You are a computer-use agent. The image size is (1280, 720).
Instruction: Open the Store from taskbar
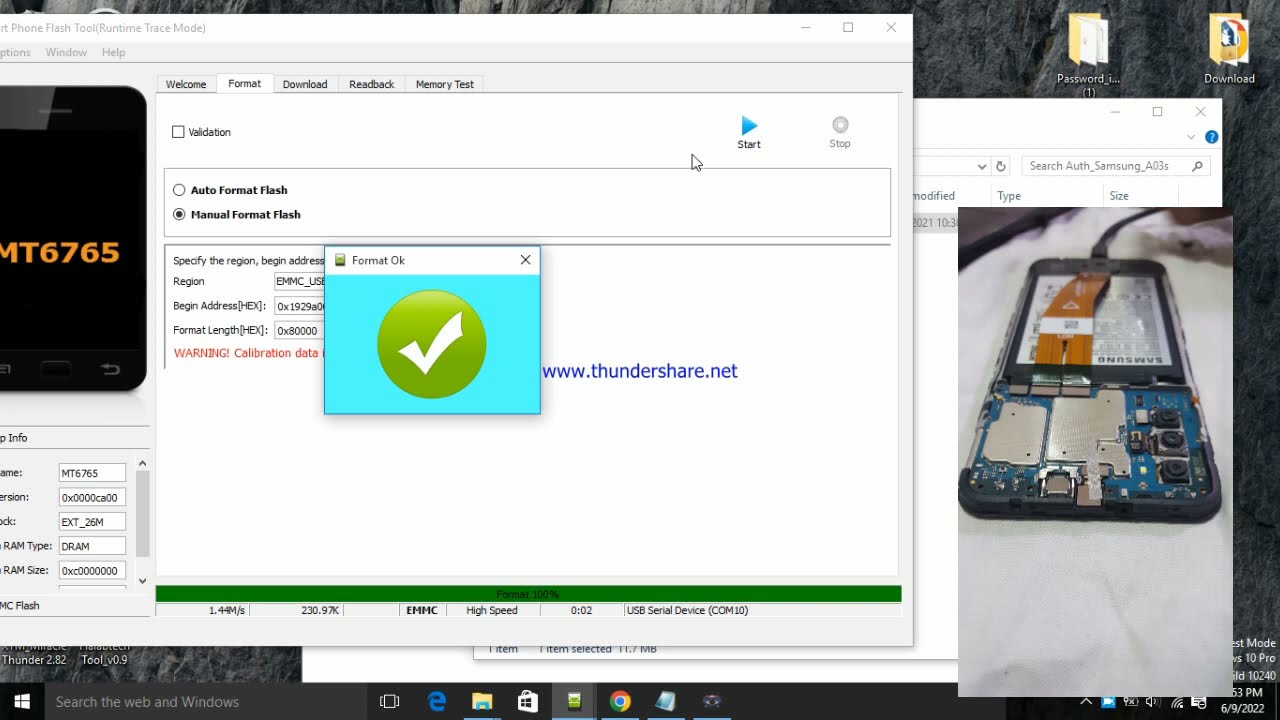pyautogui.click(x=528, y=702)
